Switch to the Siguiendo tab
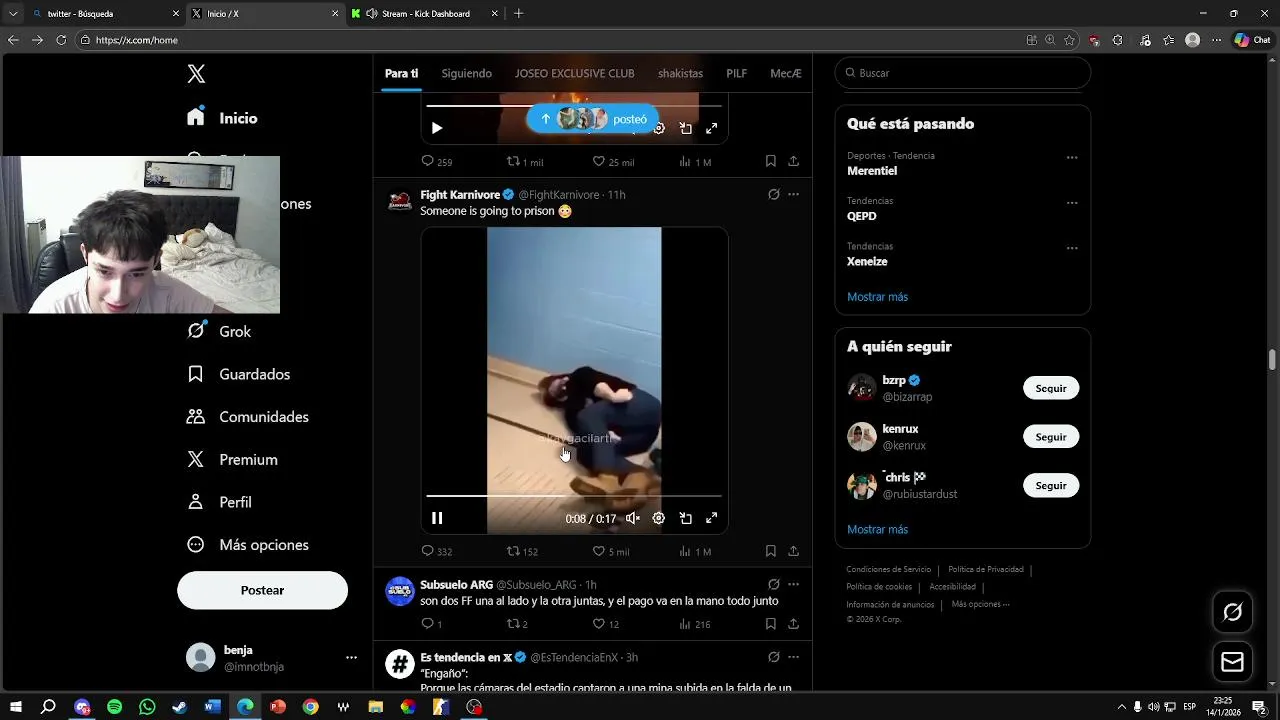Image resolution: width=1280 pixels, height=720 pixels. [466, 73]
